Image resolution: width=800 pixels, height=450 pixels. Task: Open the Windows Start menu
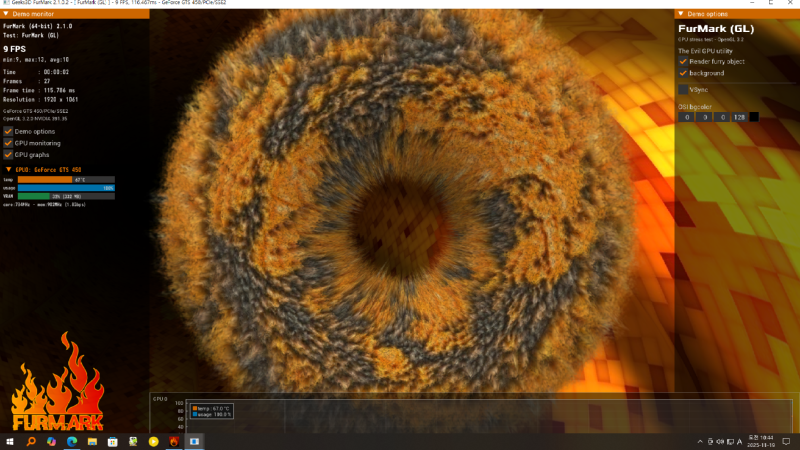[10, 441]
